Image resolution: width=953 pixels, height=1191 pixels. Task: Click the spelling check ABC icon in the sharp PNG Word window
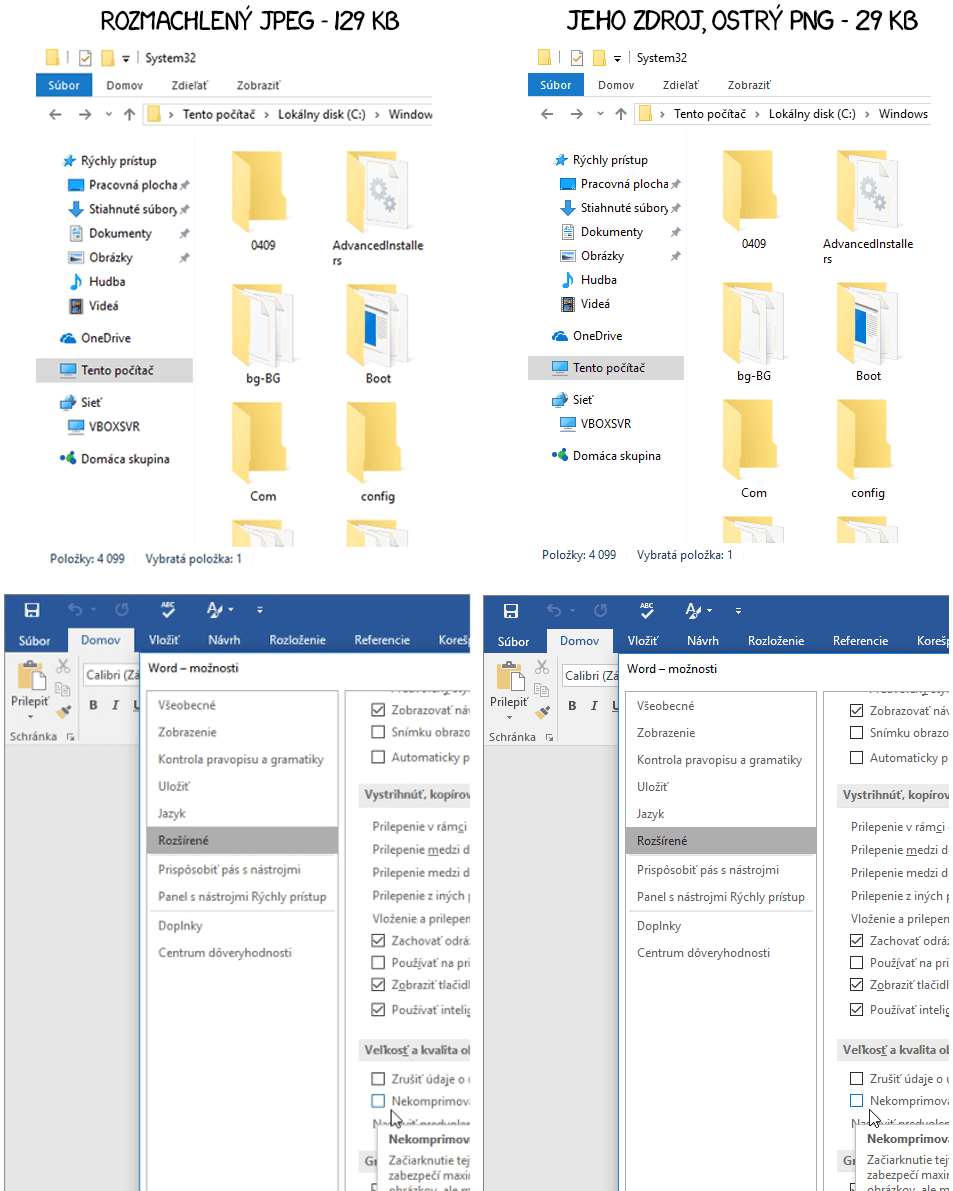pos(646,610)
